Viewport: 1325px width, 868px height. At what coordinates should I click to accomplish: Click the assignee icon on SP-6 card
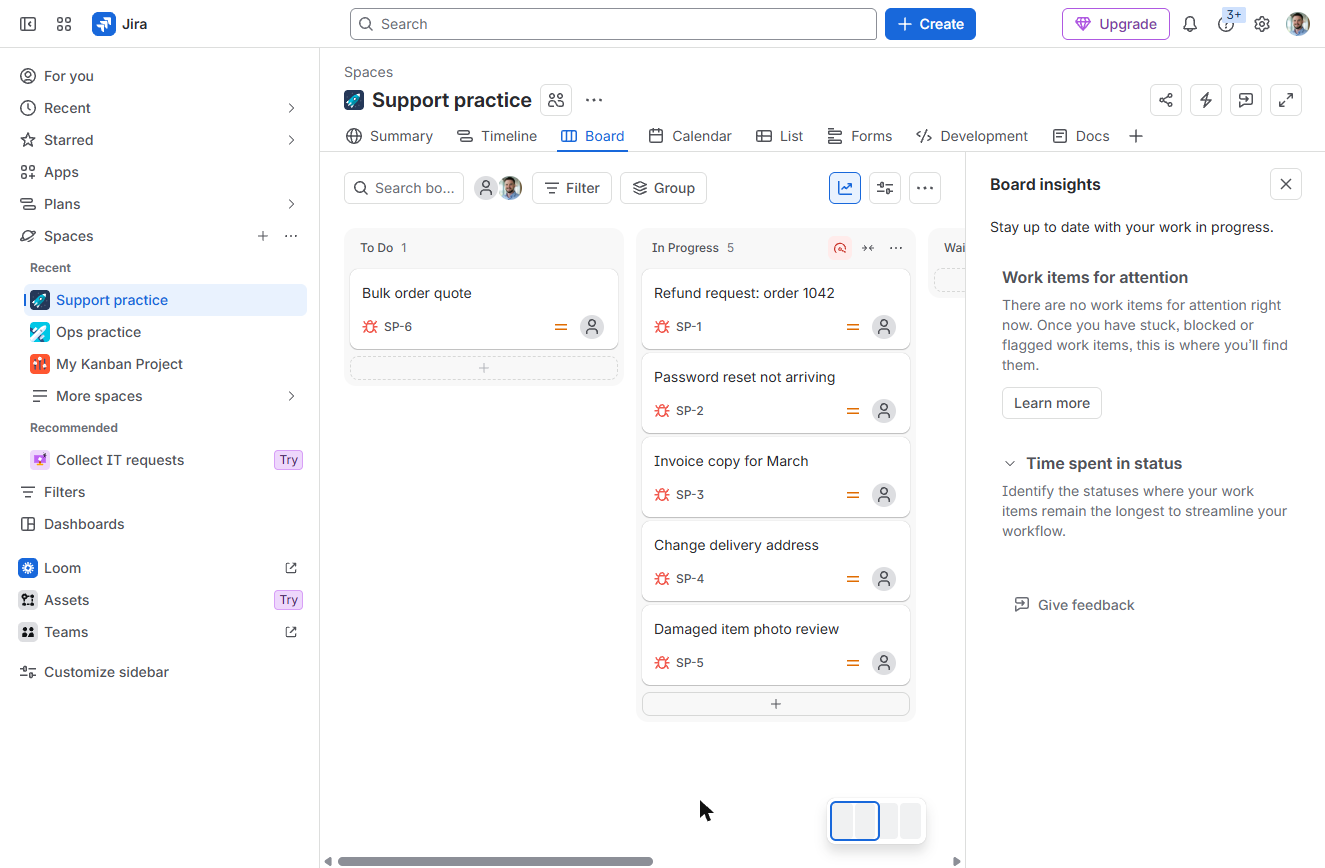pyautogui.click(x=592, y=327)
